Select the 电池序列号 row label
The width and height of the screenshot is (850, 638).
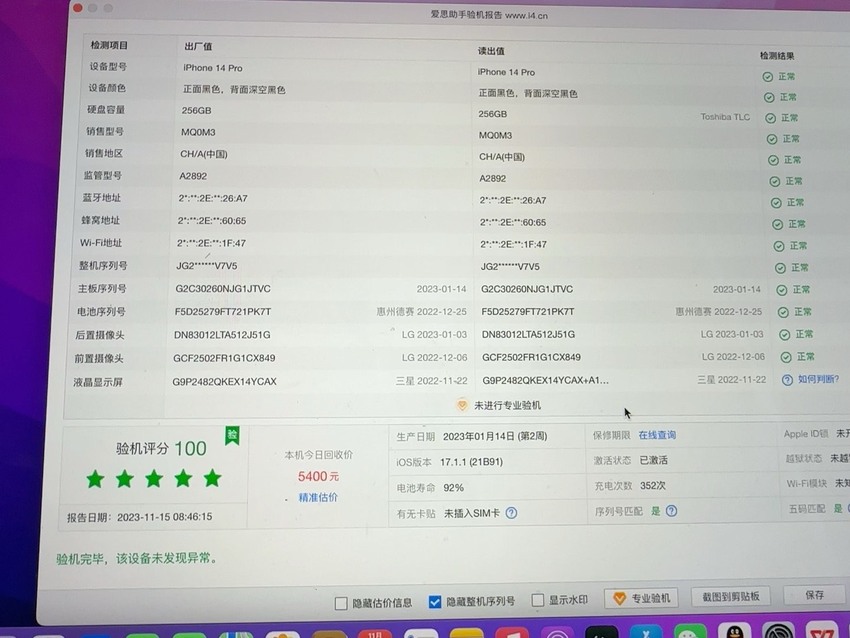point(101,312)
